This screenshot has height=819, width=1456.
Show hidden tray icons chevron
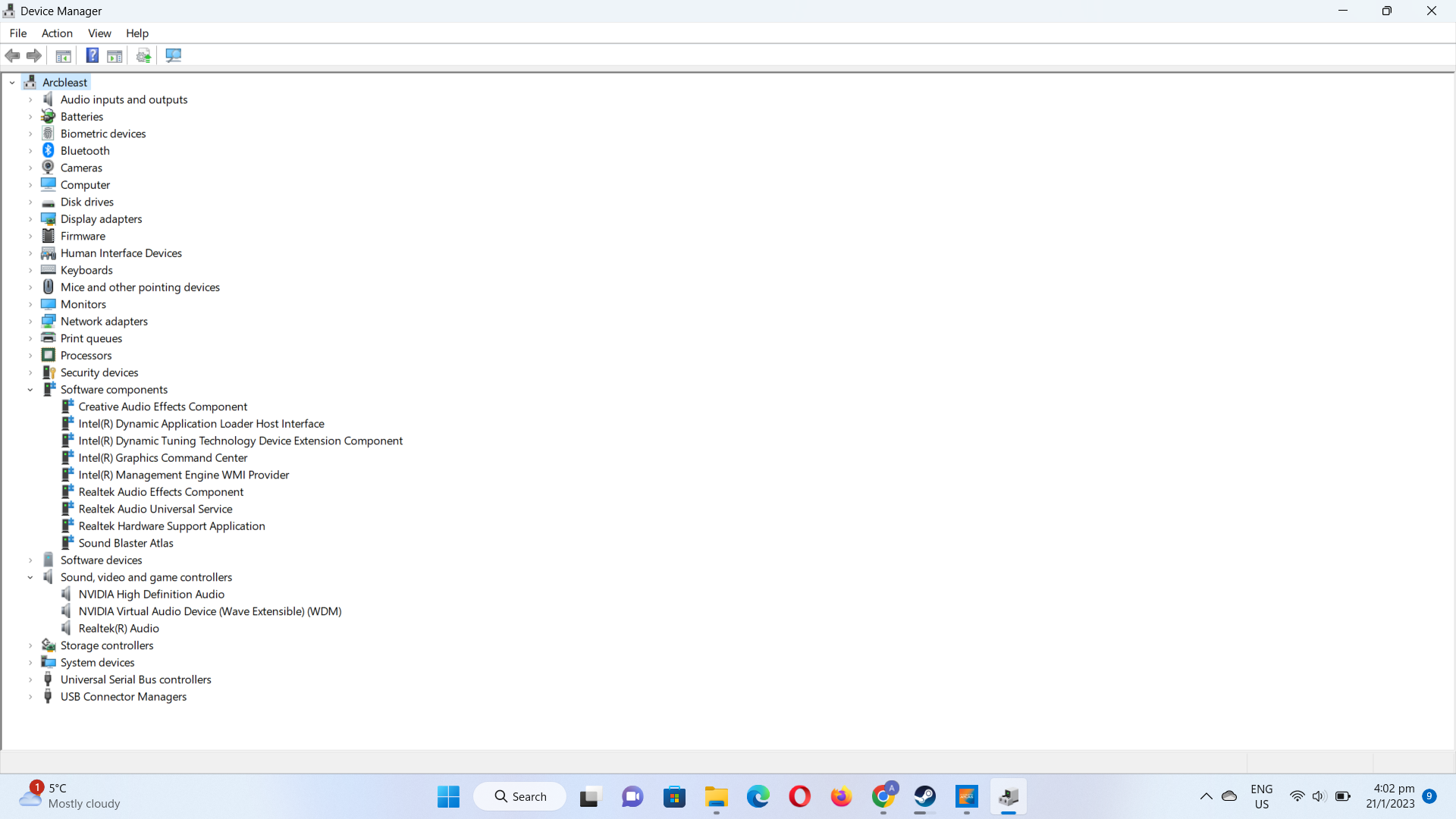[x=1206, y=796]
